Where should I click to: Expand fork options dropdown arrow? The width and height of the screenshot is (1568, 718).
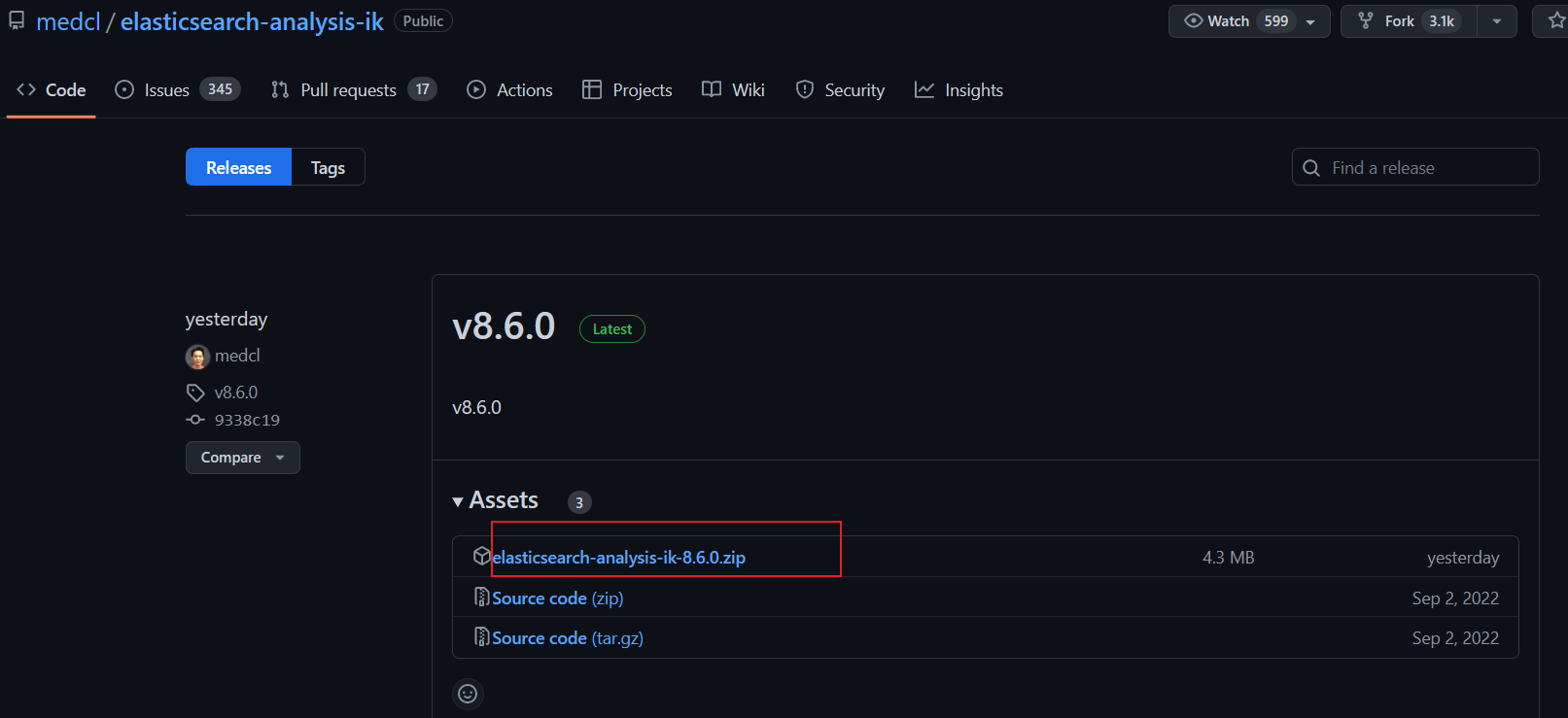(1497, 21)
